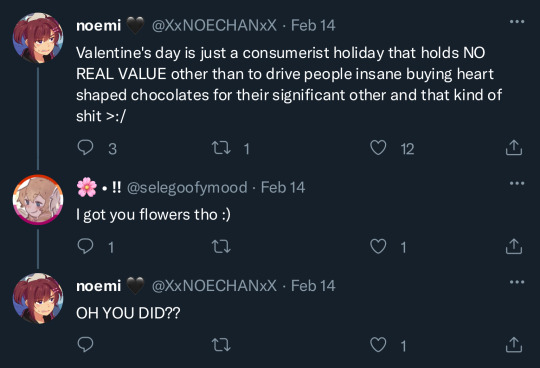This screenshot has width=540, height=368.
Task: Retweet the 'OH YOU DID??' tweet
Action: click(221, 345)
